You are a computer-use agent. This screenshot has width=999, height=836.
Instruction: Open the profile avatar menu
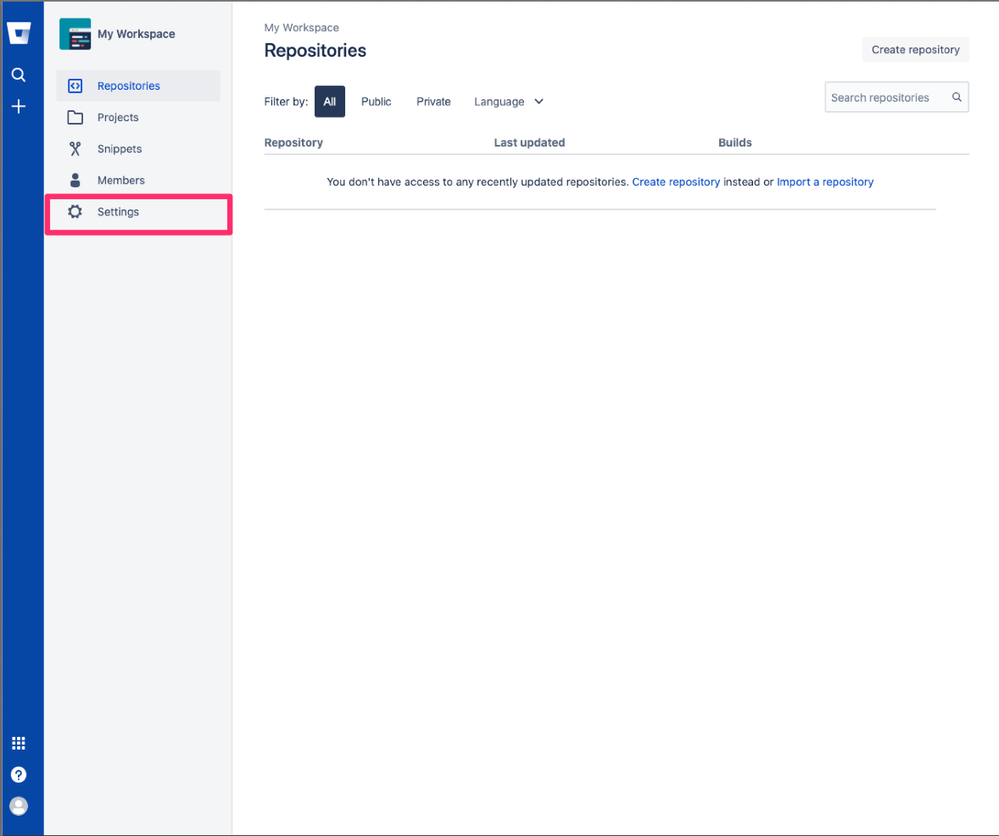[18, 806]
